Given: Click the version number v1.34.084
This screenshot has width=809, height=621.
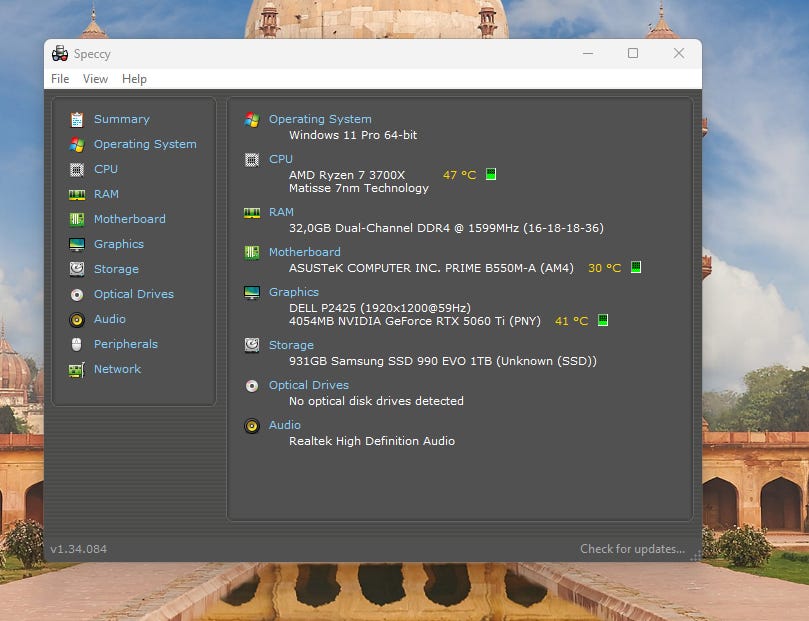Looking at the screenshot, I should [x=78, y=549].
